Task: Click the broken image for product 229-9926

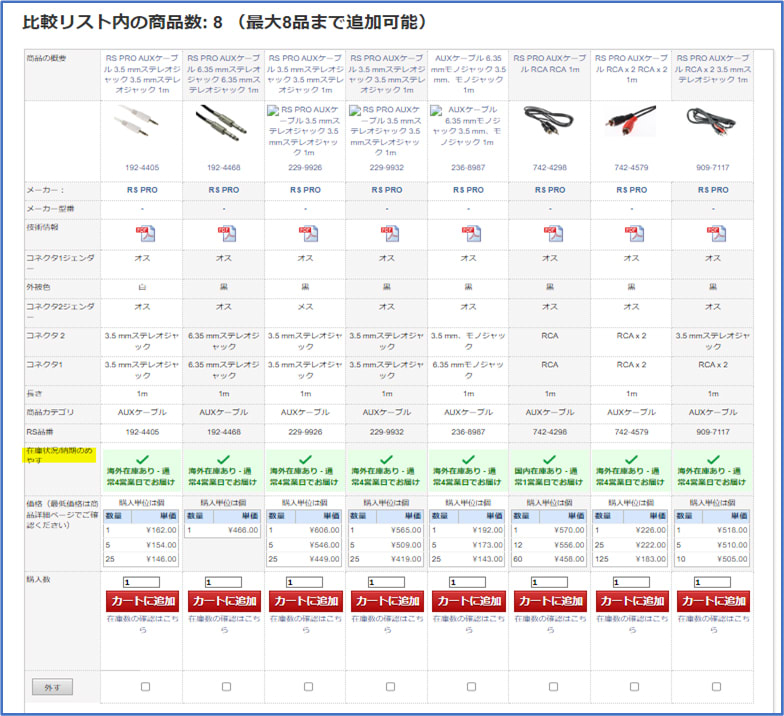Action: (x=304, y=131)
